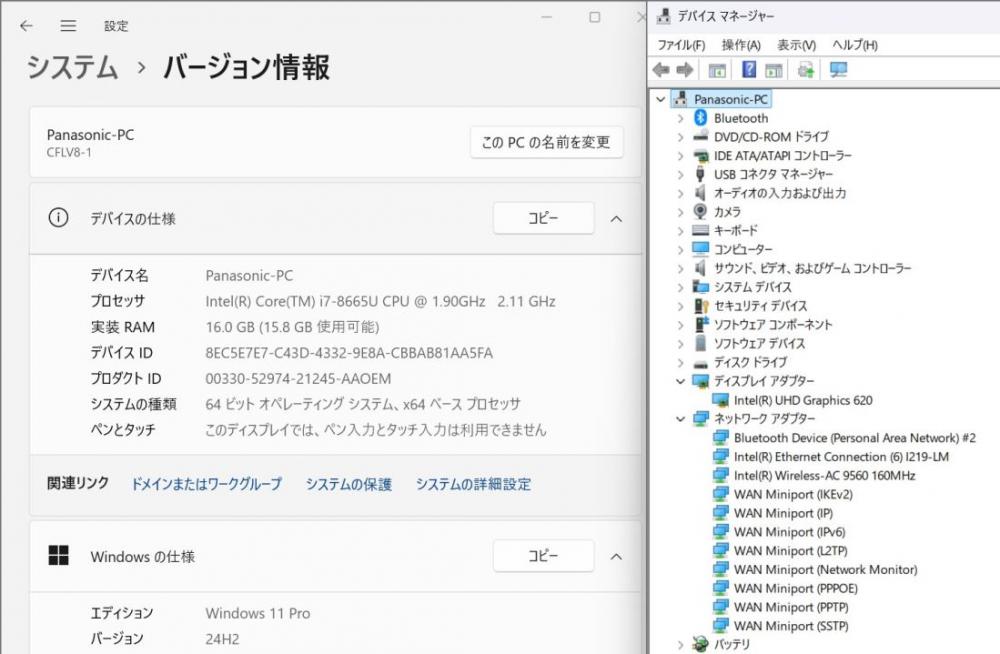Click version value 24H2

(x=222, y=639)
